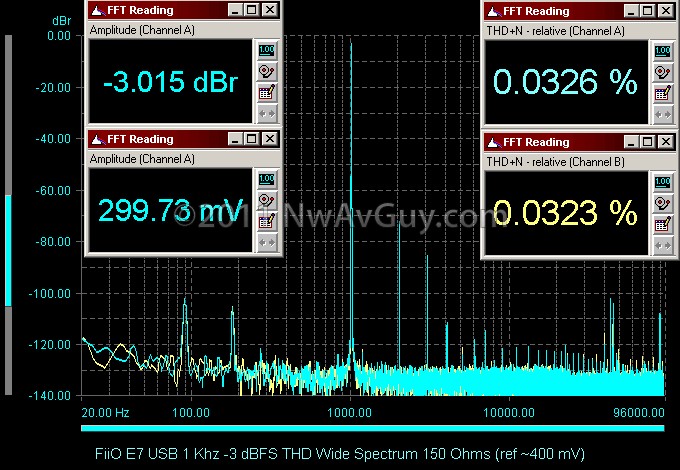Screen dimensions: 680x470
Task: Click the dBr axis unit label
Action: [x=61, y=21]
